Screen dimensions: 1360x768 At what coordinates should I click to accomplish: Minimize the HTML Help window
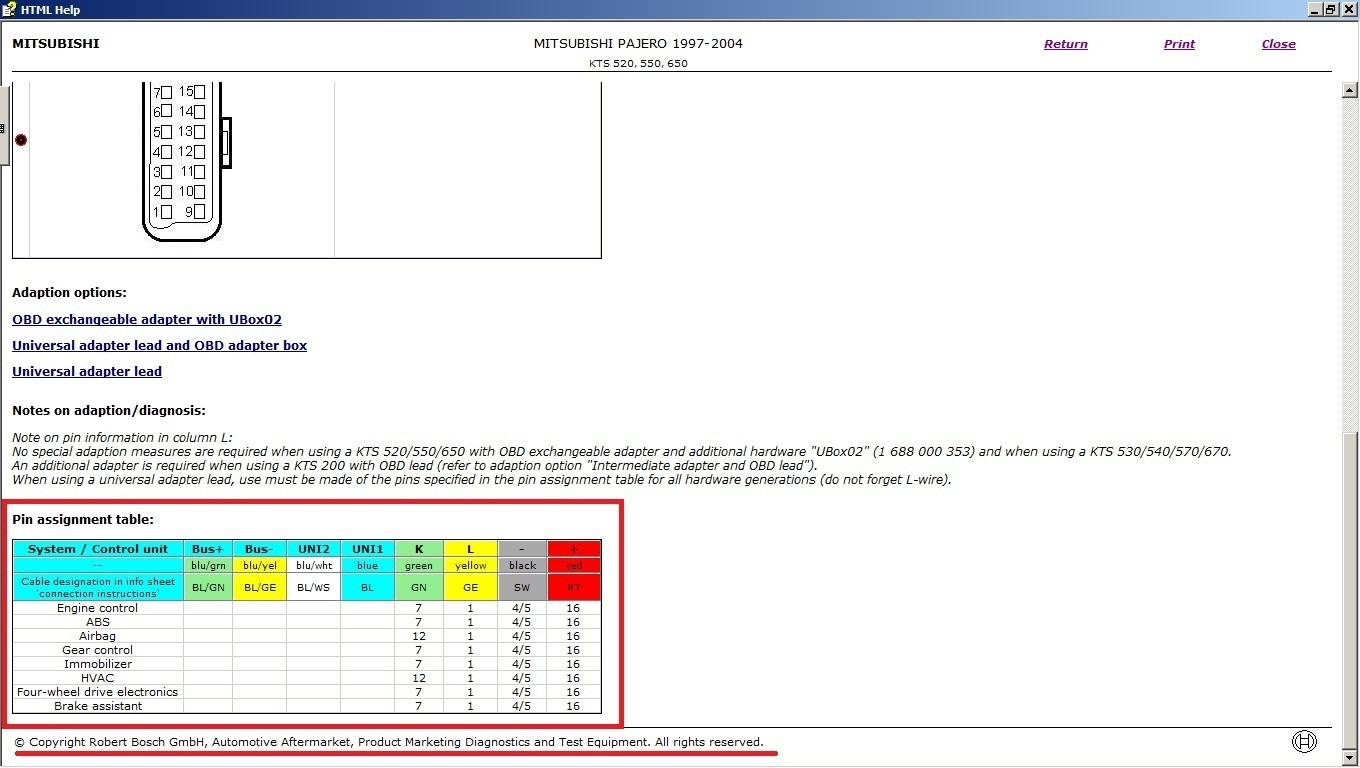[x=1313, y=9]
